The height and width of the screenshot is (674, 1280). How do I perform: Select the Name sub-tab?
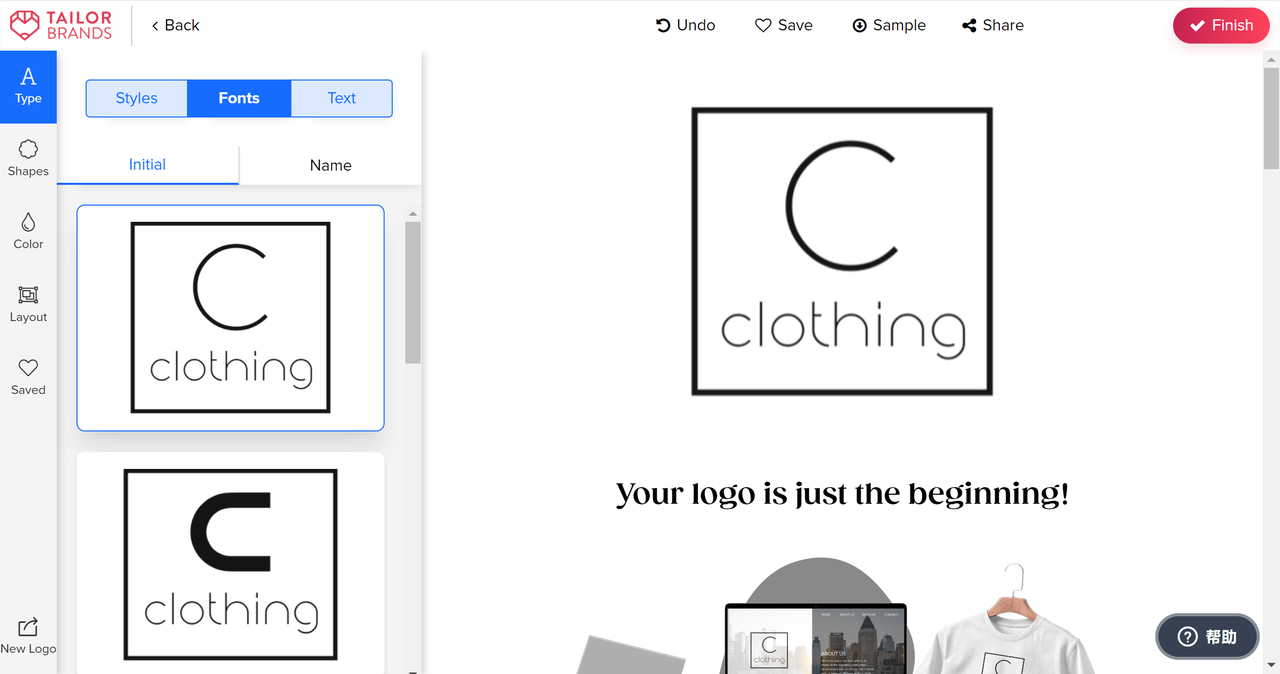330,166
